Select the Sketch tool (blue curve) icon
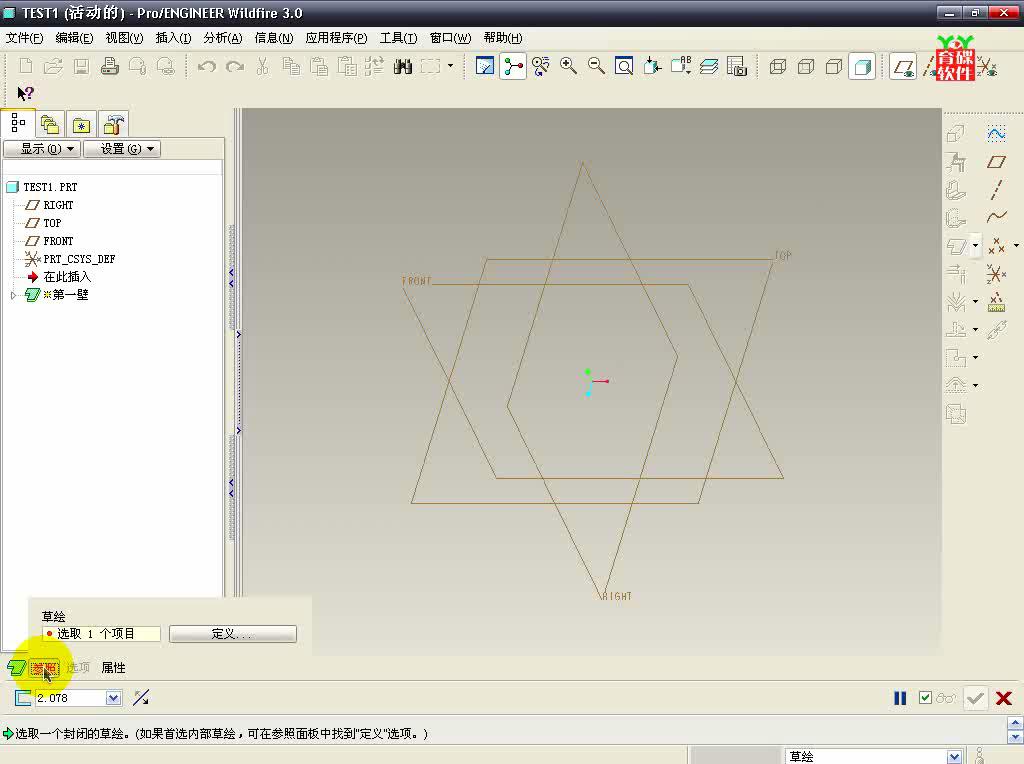1024x764 pixels. click(x=996, y=134)
